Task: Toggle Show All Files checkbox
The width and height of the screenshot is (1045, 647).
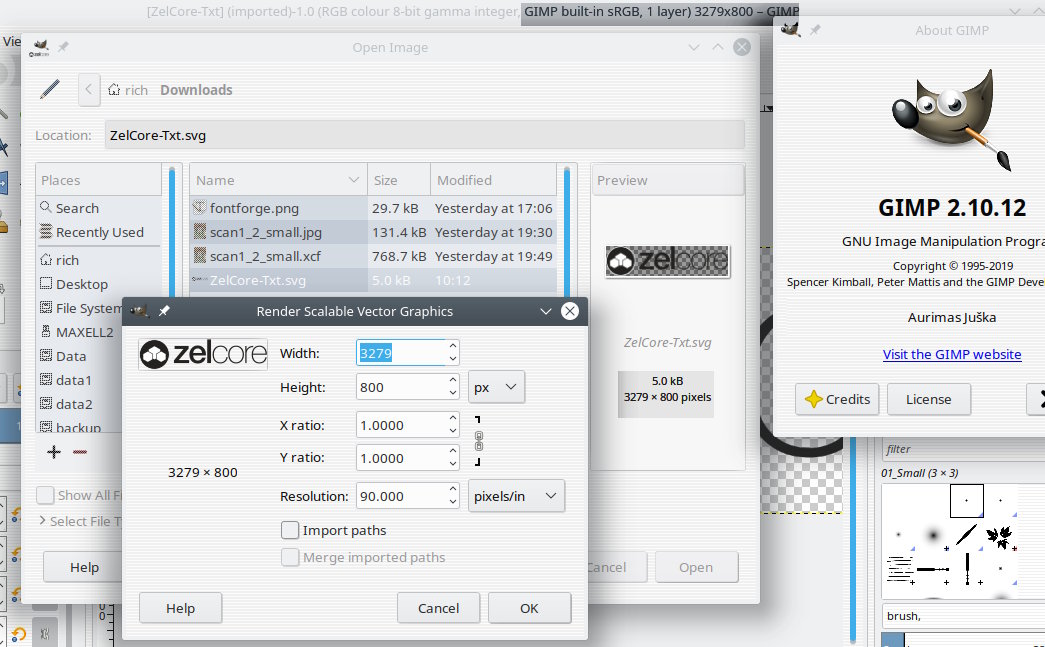Action: click(45, 495)
